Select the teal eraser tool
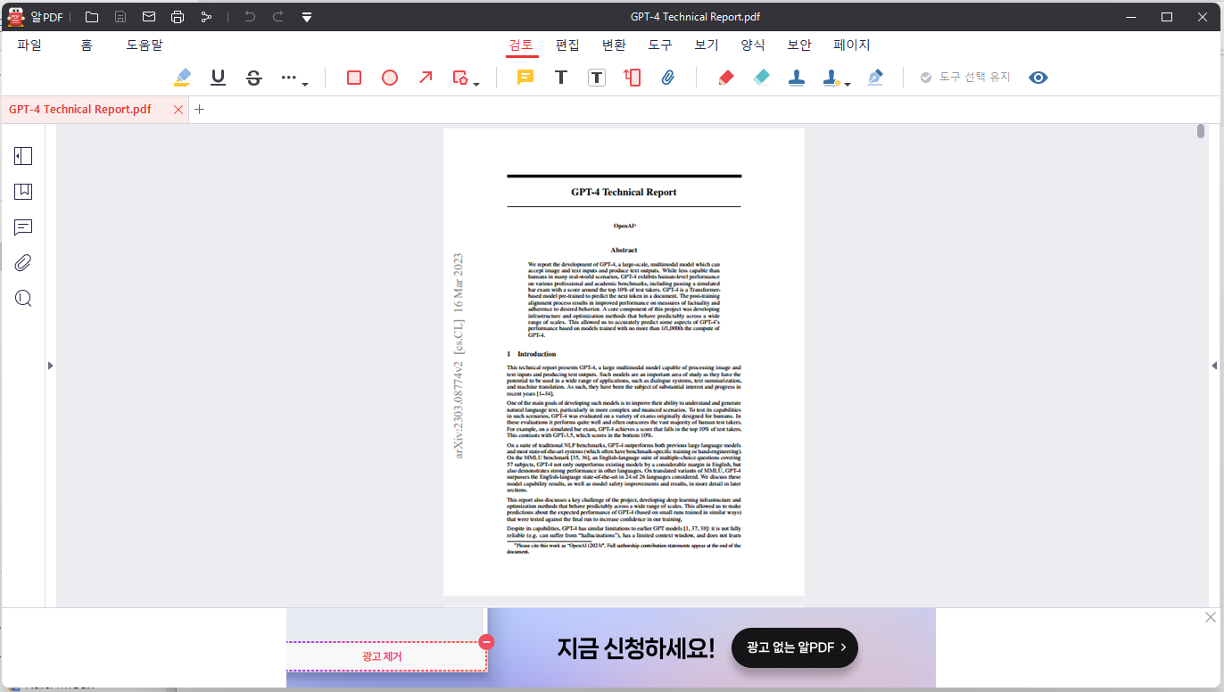 pyautogui.click(x=761, y=77)
